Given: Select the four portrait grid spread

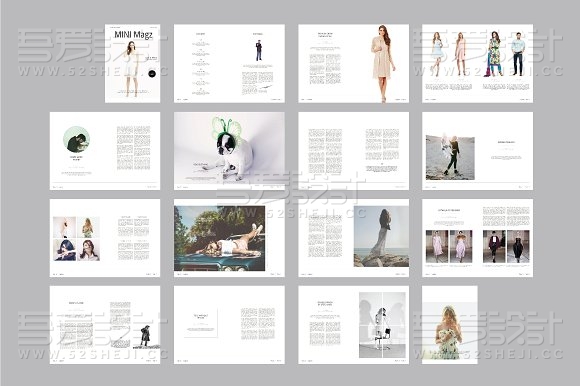Looking at the screenshot, I should (x=105, y=238).
